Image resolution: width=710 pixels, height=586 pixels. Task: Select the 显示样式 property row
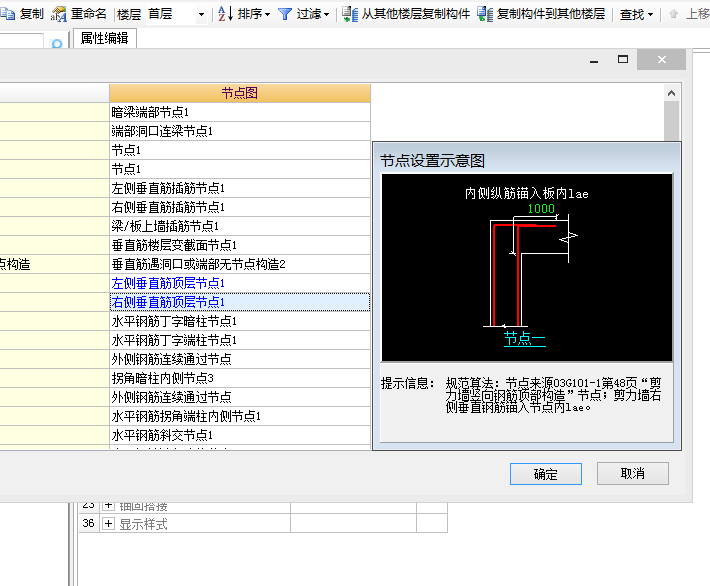click(263, 524)
